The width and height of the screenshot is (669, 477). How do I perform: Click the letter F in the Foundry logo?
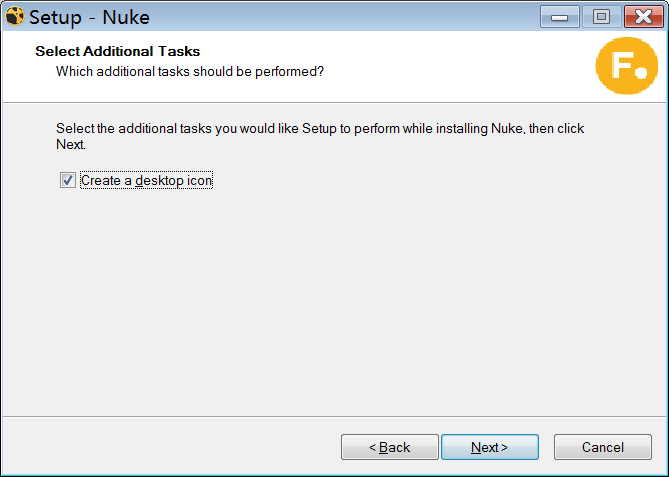[x=617, y=65]
